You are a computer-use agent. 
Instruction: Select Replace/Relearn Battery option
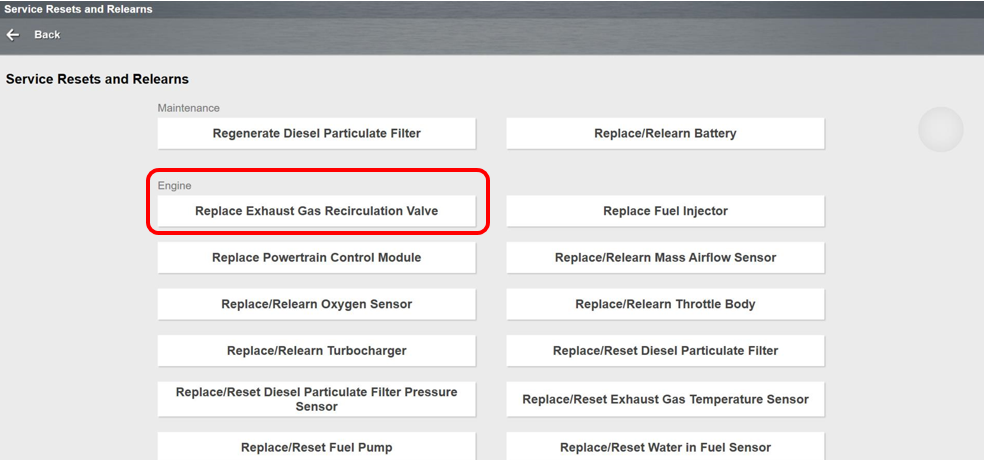tap(665, 133)
